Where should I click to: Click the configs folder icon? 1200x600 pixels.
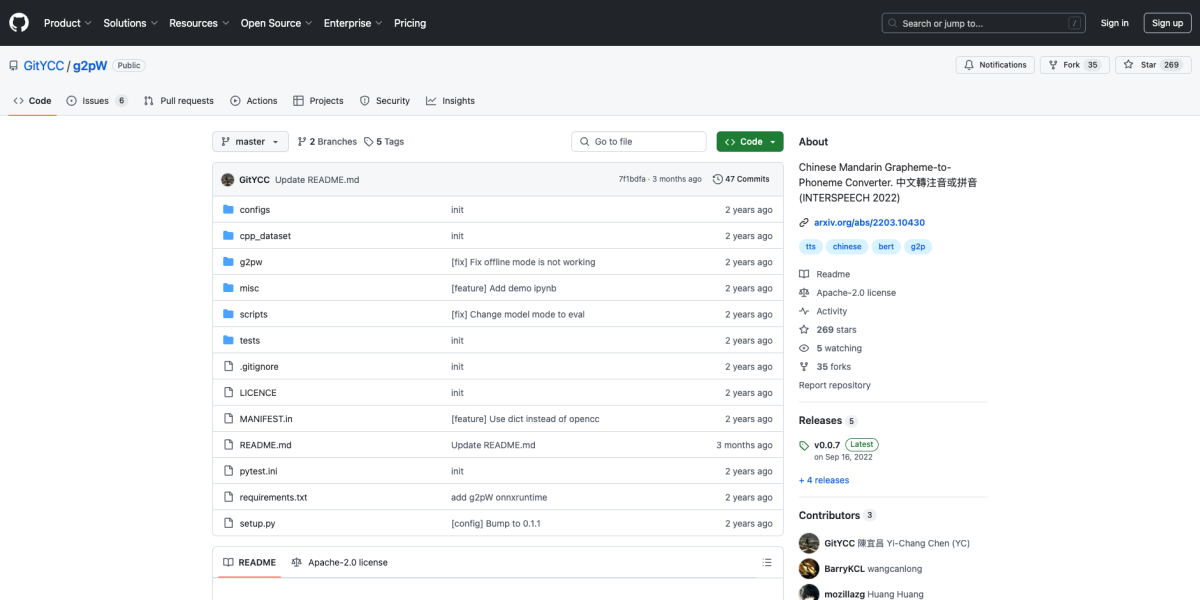[228, 210]
